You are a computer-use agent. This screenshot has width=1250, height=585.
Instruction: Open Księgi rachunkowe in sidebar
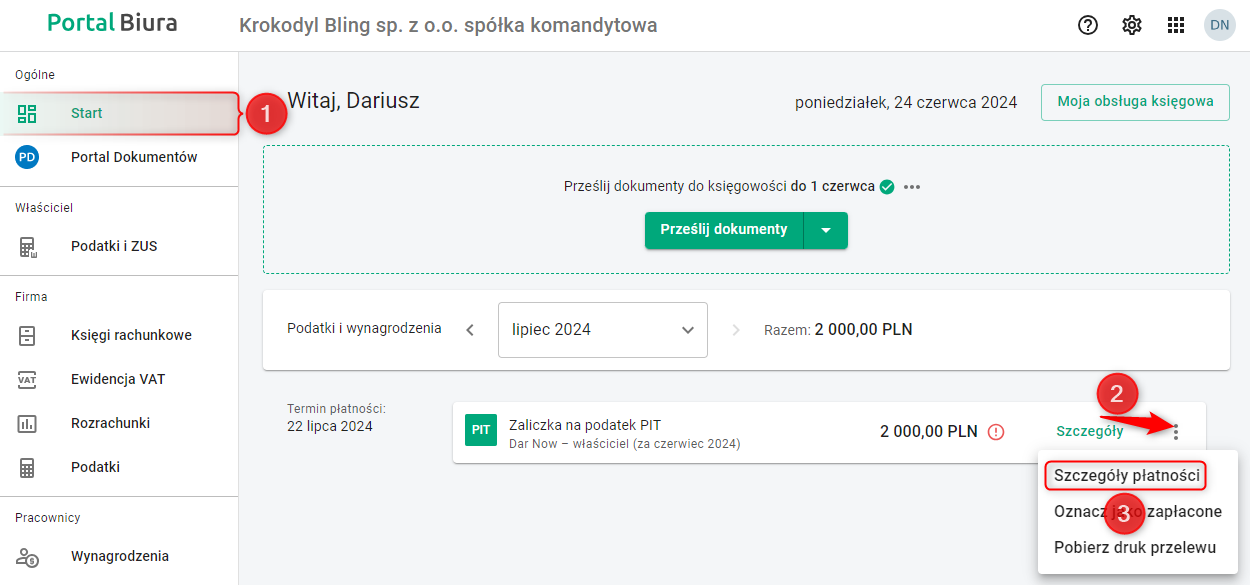(x=131, y=335)
